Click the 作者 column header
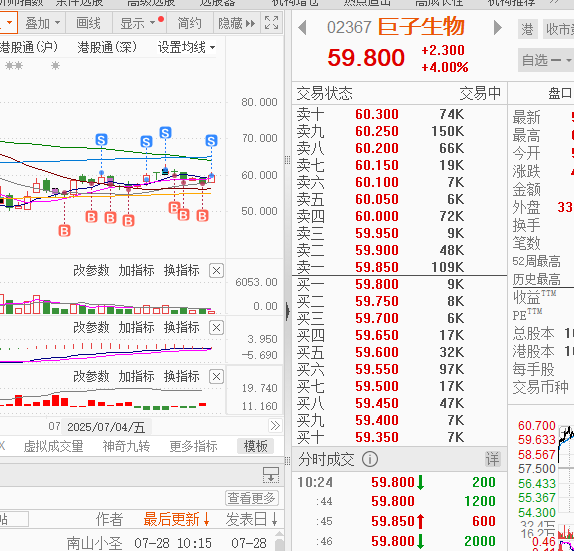The height and width of the screenshot is (551, 574). tap(109, 519)
